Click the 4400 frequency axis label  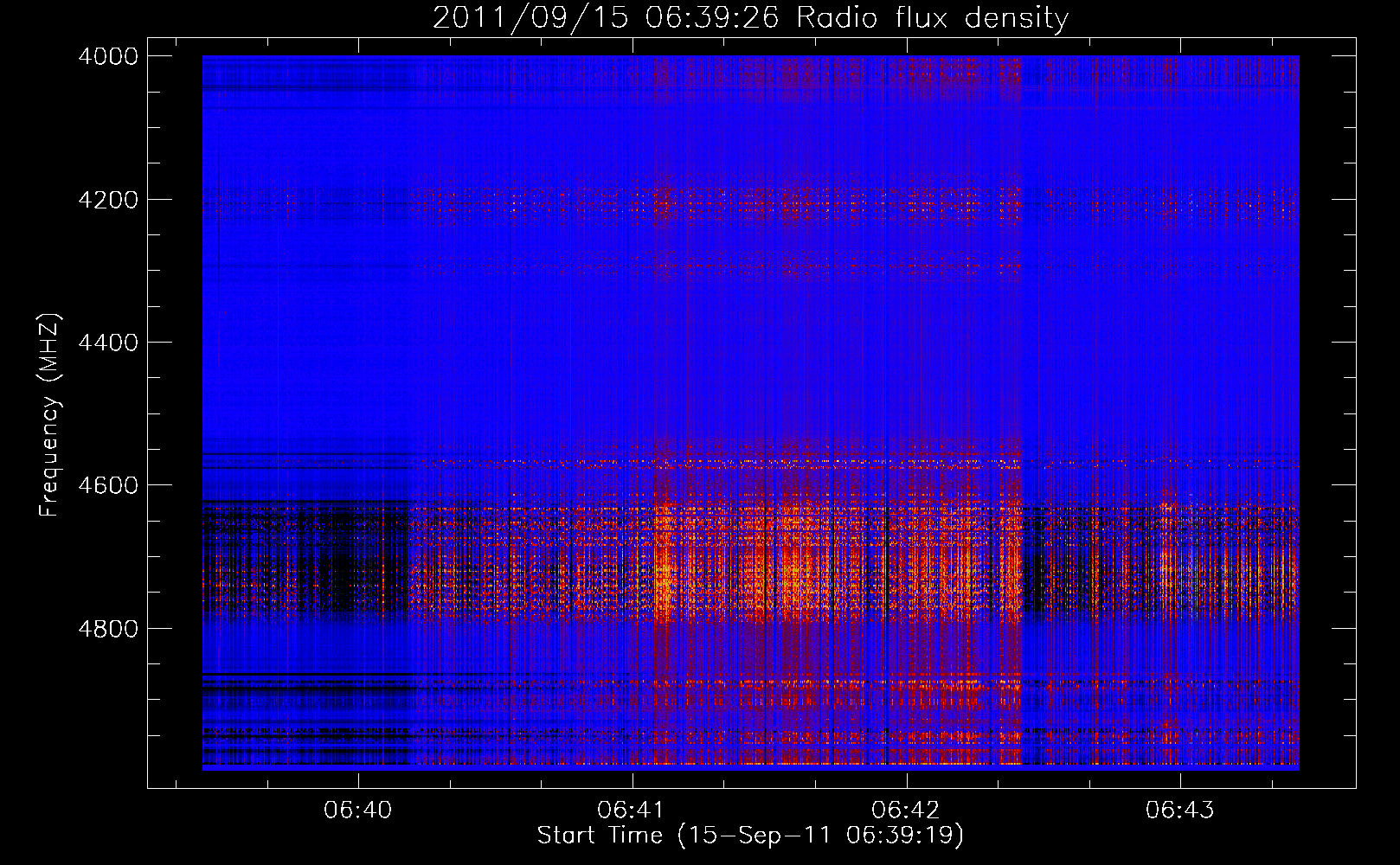point(108,343)
